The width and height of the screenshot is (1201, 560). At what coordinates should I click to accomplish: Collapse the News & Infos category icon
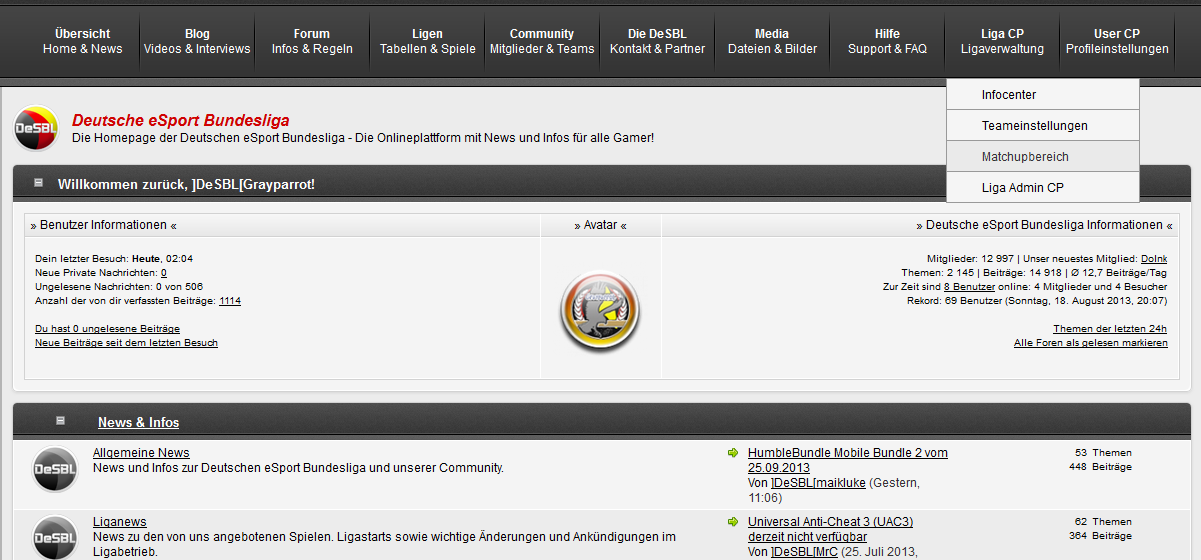coord(60,421)
